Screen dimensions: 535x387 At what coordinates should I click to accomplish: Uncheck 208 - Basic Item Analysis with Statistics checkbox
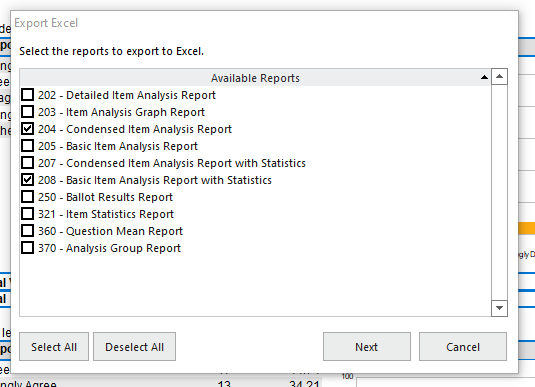pyautogui.click(x=28, y=180)
